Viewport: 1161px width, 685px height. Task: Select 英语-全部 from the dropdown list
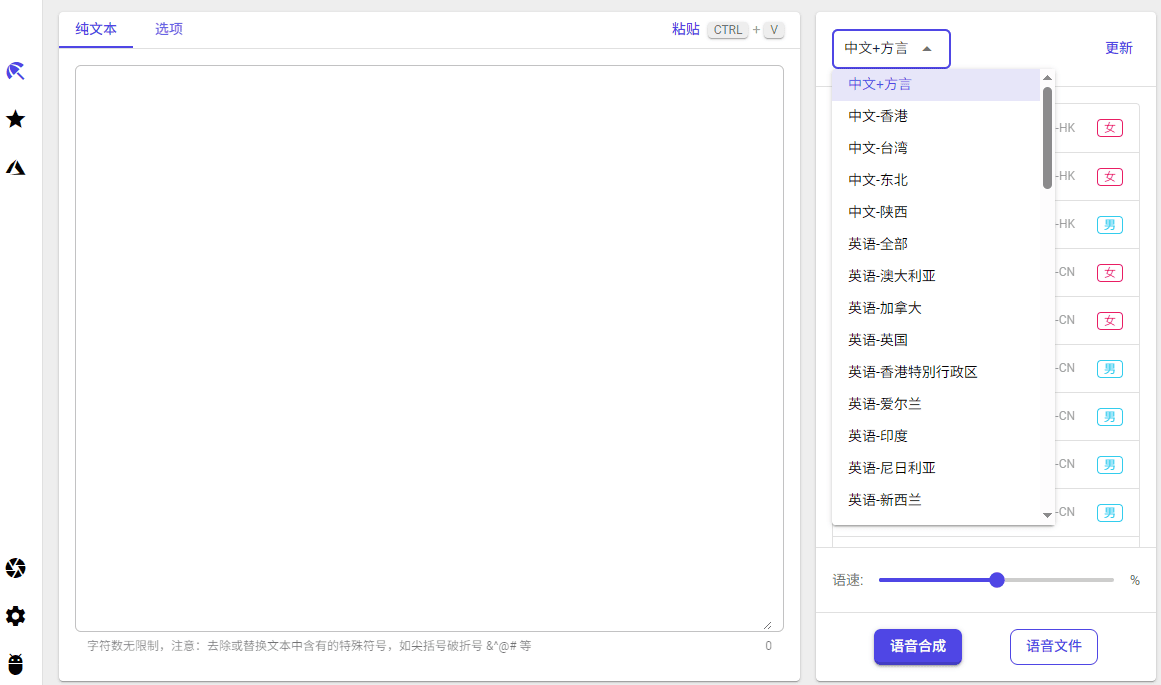(x=936, y=244)
